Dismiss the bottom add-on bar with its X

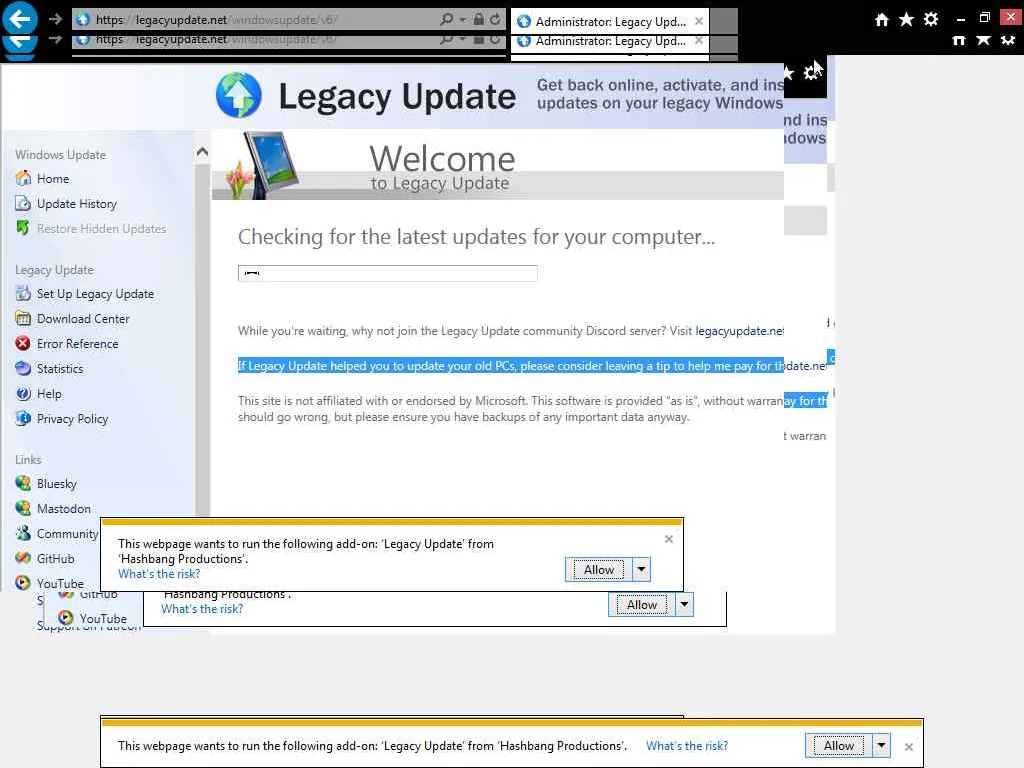908,746
